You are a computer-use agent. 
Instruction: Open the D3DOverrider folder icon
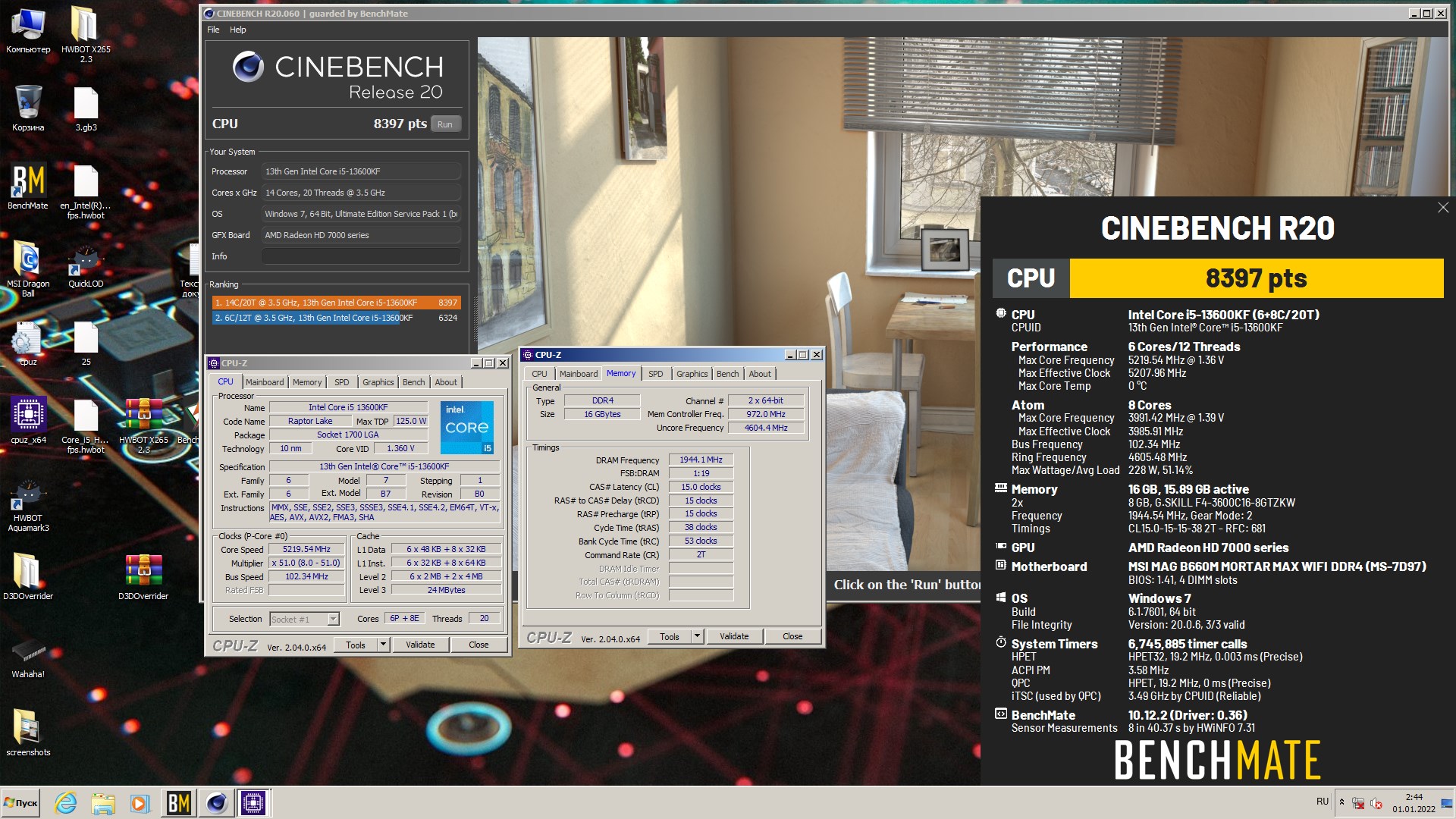[28, 576]
